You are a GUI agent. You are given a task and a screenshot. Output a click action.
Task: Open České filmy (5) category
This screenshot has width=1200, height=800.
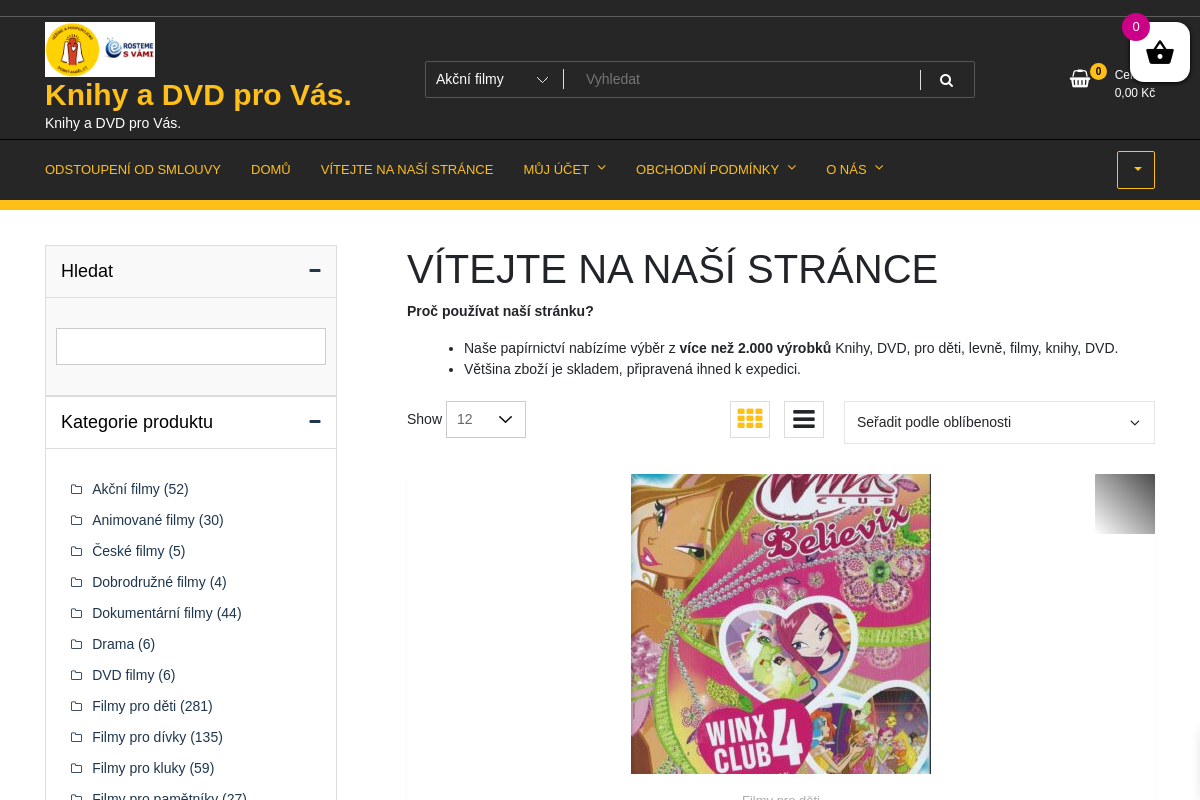coord(139,551)
